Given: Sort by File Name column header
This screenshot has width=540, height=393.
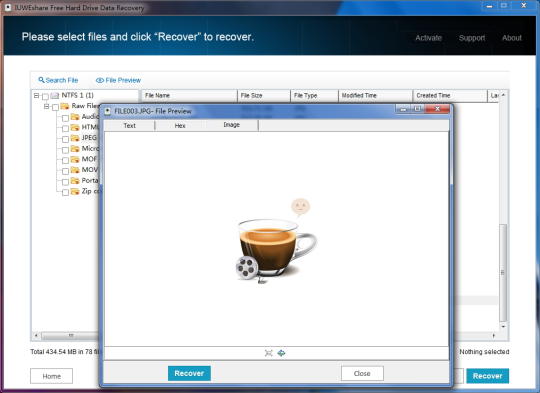Looking at the screenshot, I should 189,95.
